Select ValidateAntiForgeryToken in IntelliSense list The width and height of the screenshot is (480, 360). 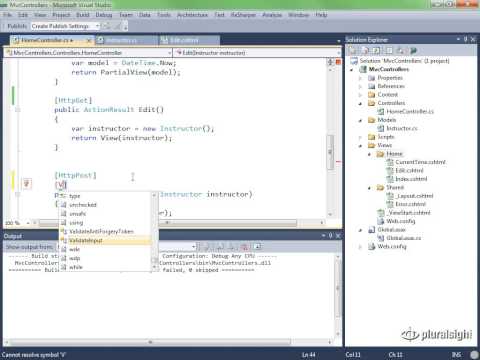[x=102, y=231]
